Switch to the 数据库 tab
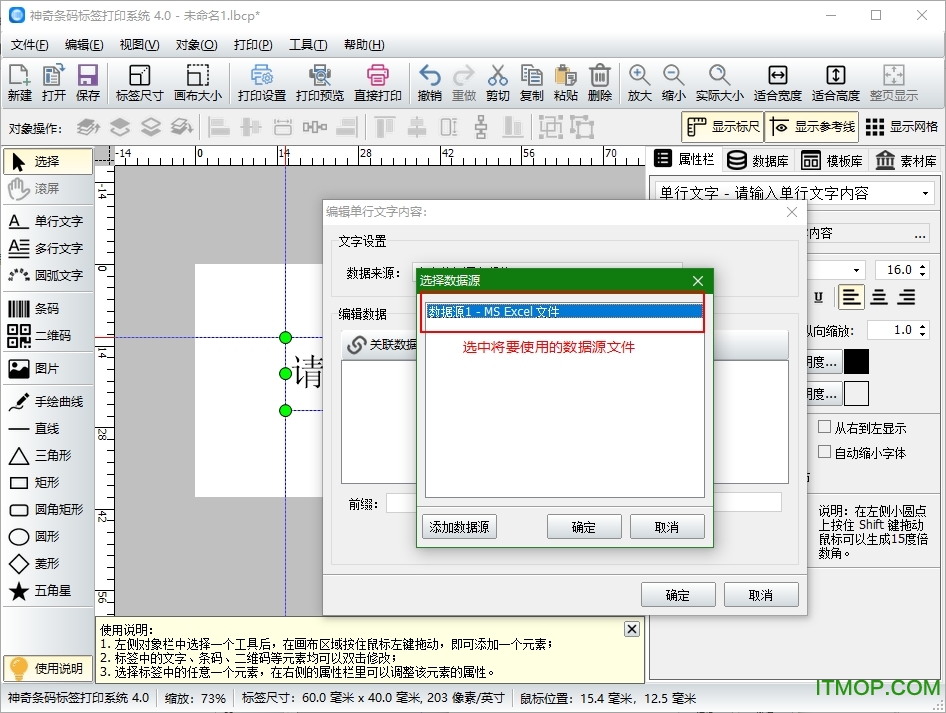 point(758,160)
